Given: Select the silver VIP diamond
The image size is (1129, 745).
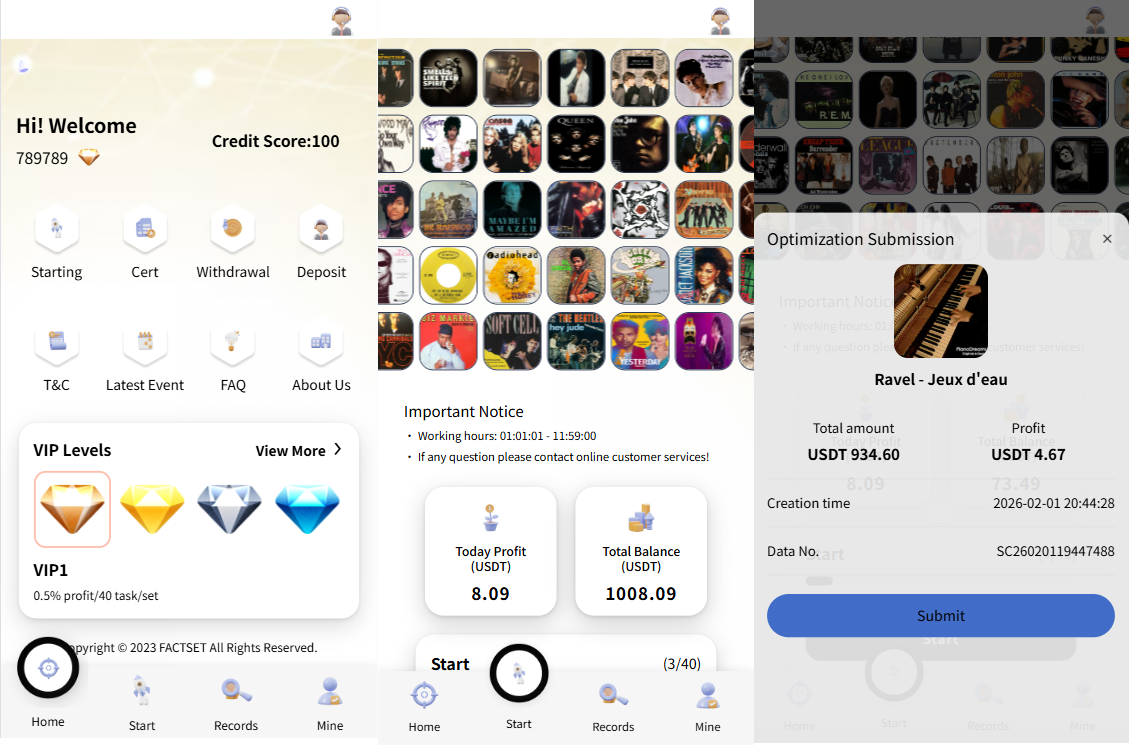Looking at the screenshot, I should 230,508.
